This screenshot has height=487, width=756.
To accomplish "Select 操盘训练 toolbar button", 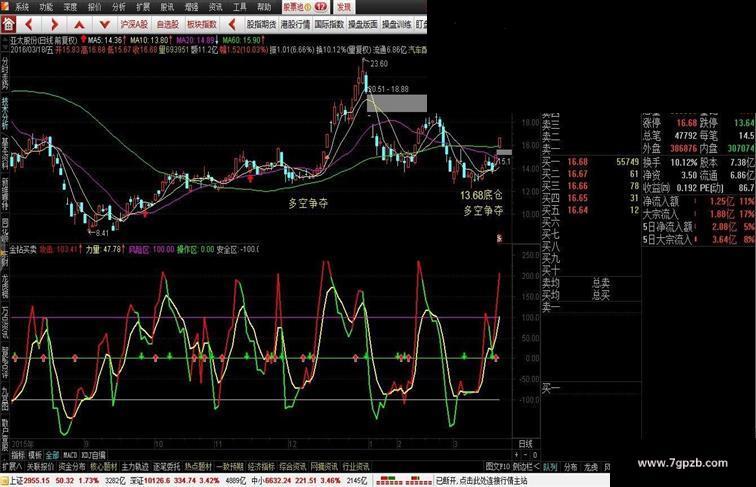I will (x=397, y=24).
